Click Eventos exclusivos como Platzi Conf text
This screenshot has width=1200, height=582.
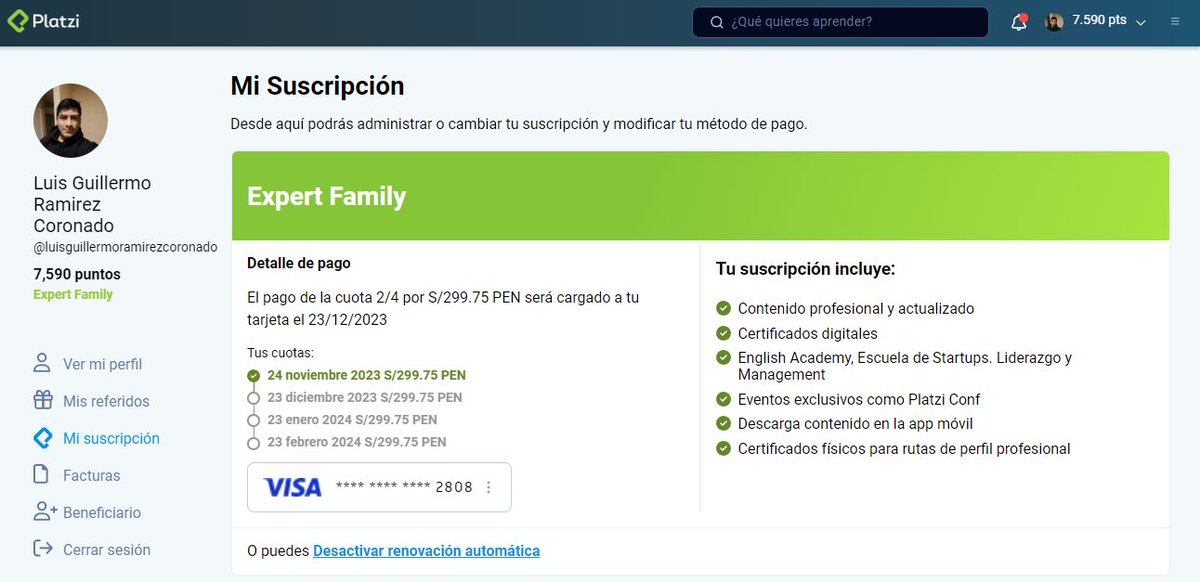(x=859, y=399)
